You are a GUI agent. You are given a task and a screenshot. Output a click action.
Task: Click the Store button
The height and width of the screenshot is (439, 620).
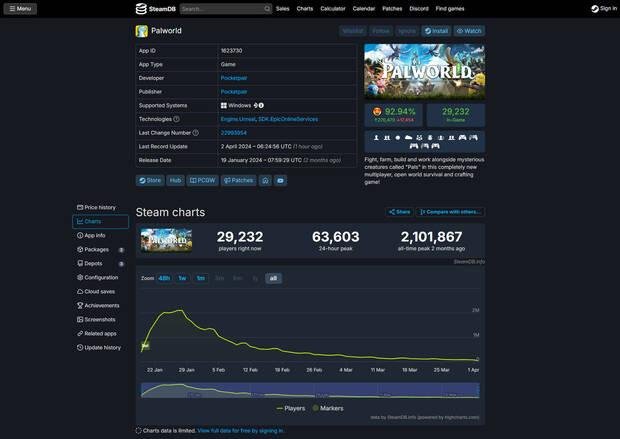(x=150, y=180)
